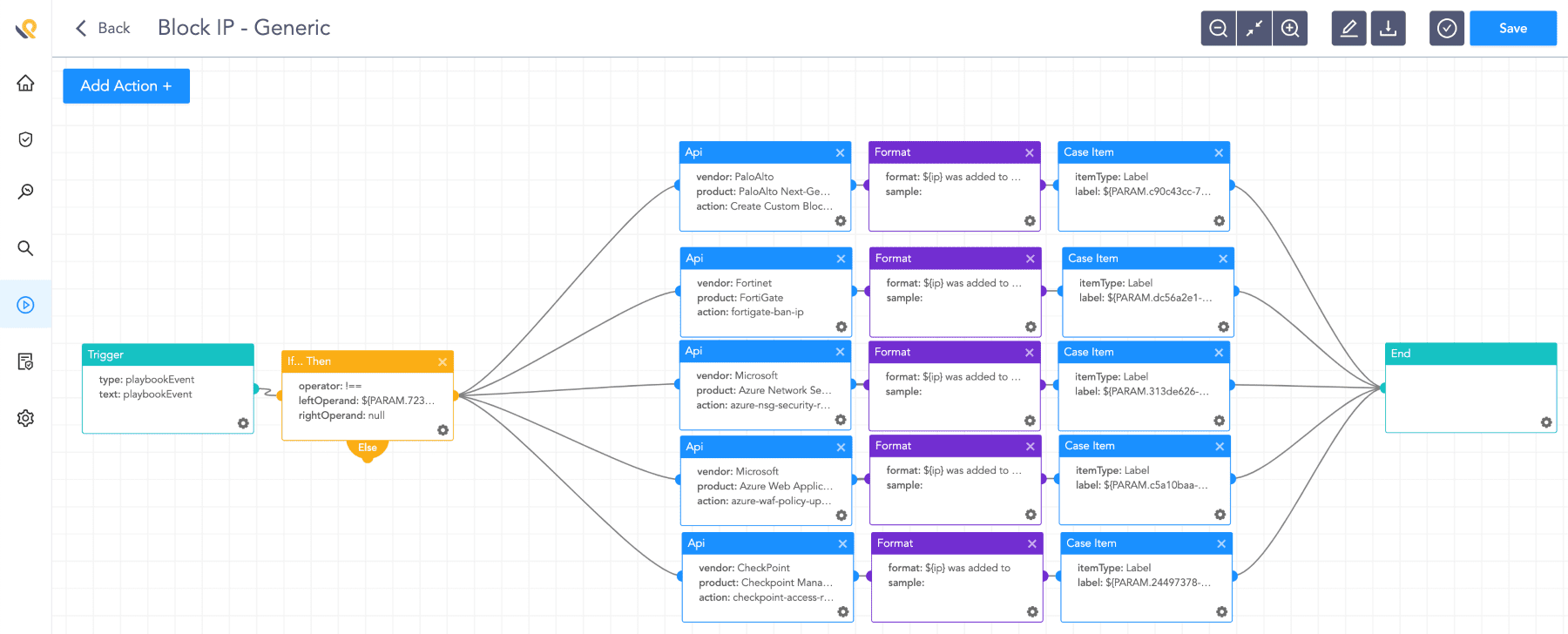
Task: Open the playbooks play icon in sidebar
Action: click(x=25, y=305)
